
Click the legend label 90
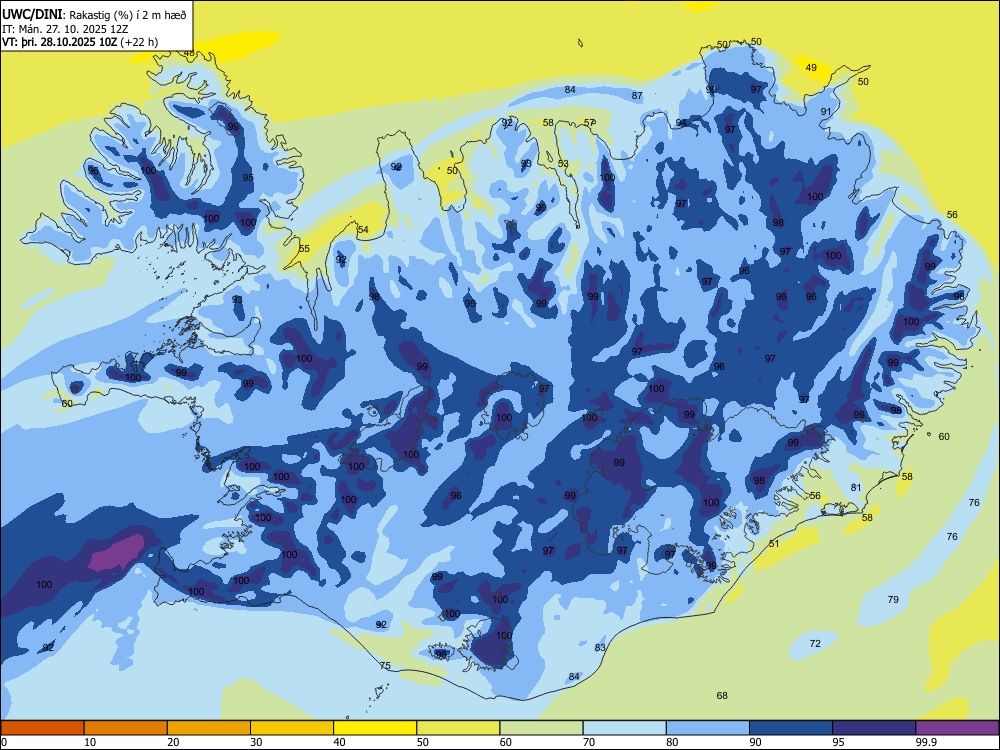(756, 742)
